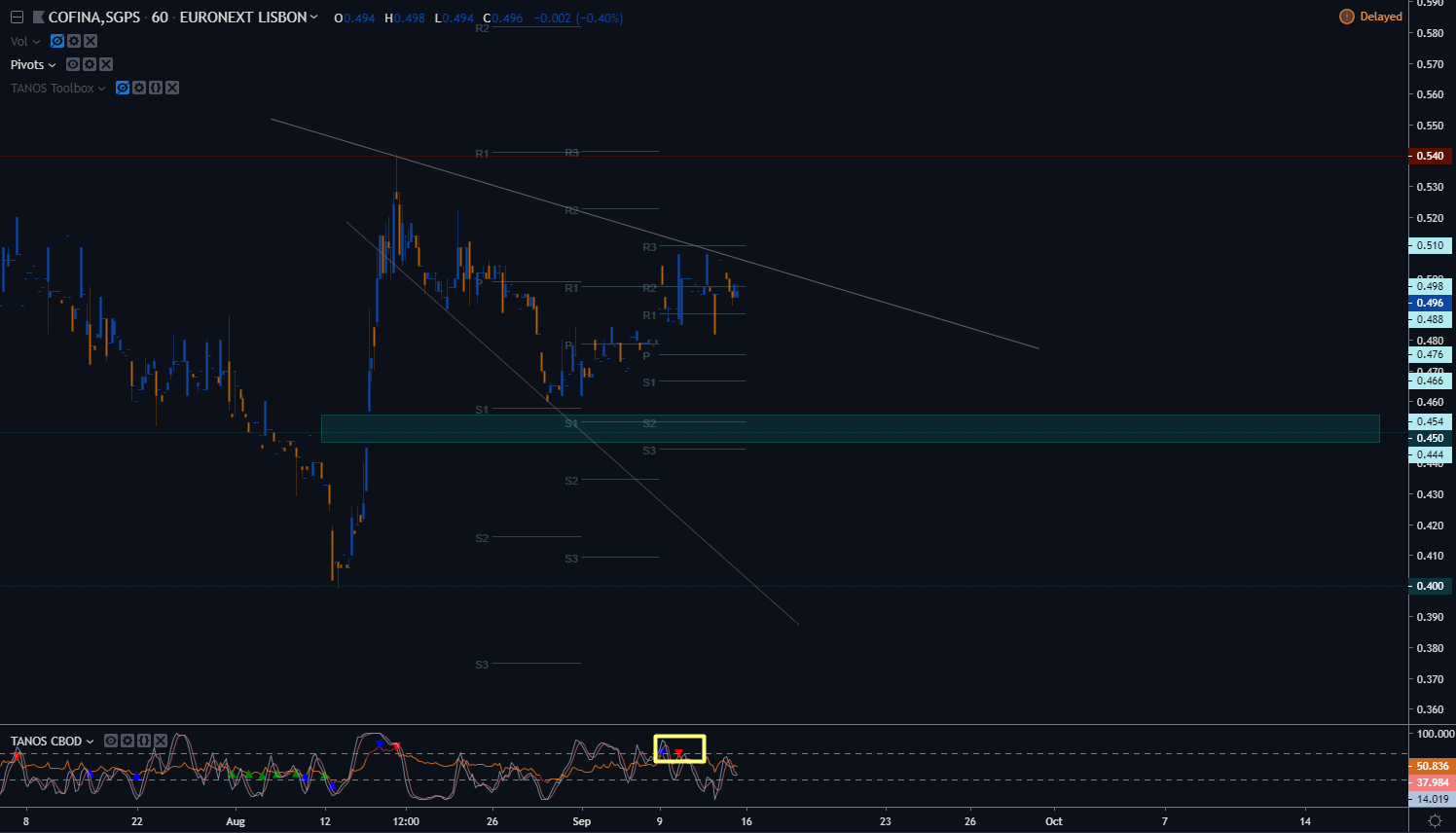The width and height of the screenshot is (1456, 833).
Task: Click the 37.984 indicator value label
Action: (x=1432, y=782)
